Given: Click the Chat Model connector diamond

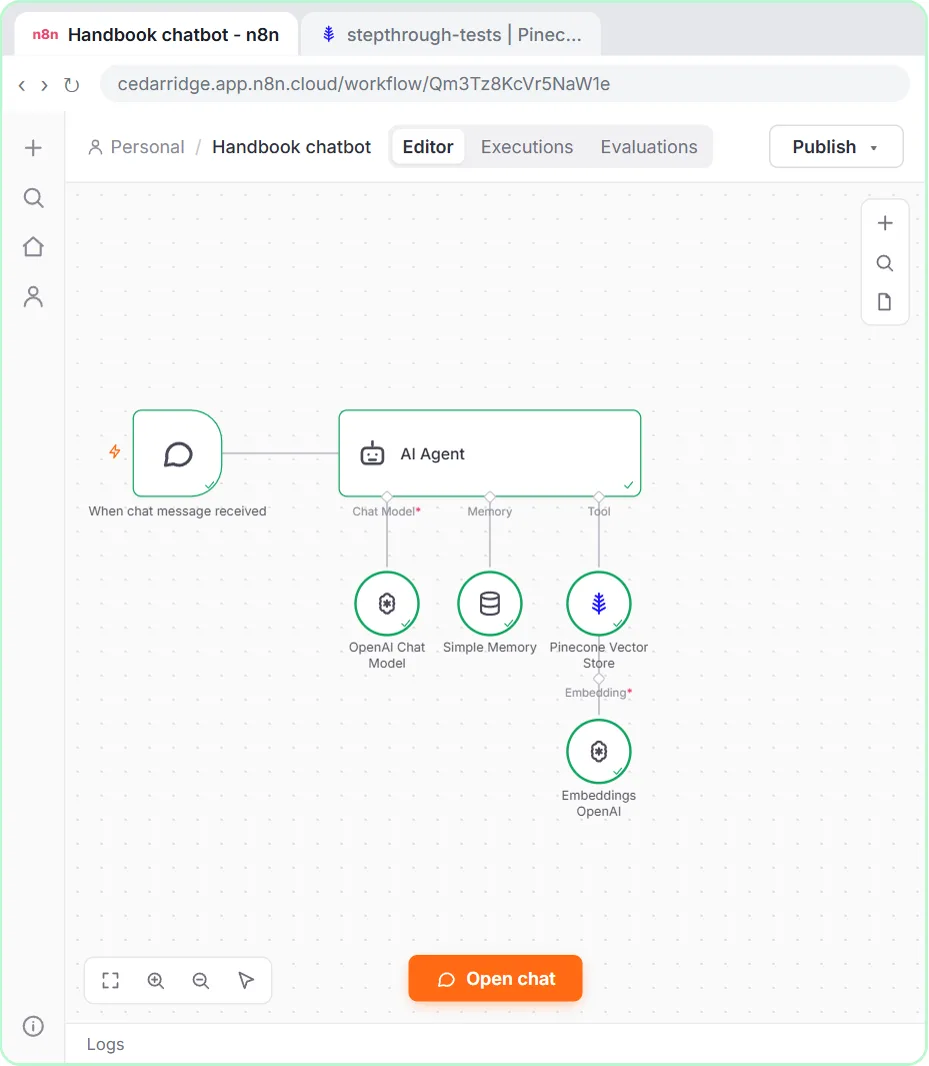Looking at the screenshot, I should 387,497.
